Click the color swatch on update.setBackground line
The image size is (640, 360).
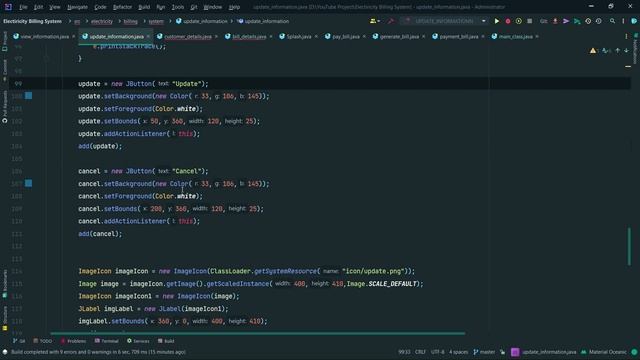[x=29, y=96]
